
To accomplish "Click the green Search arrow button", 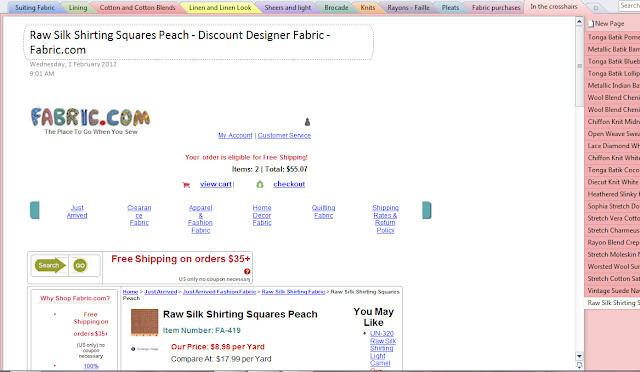I will (51, 265).
